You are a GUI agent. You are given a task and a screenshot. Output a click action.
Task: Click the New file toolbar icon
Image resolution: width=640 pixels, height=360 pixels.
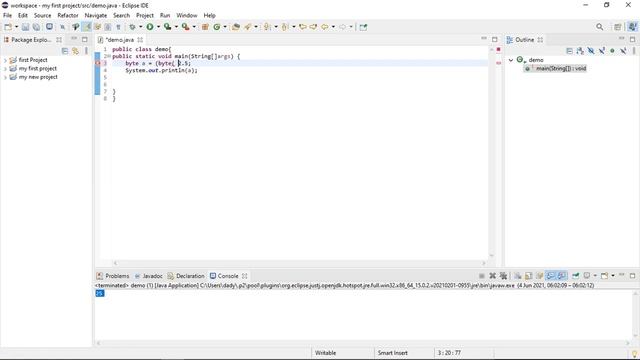pyautogui.click(x=8, y=27)
